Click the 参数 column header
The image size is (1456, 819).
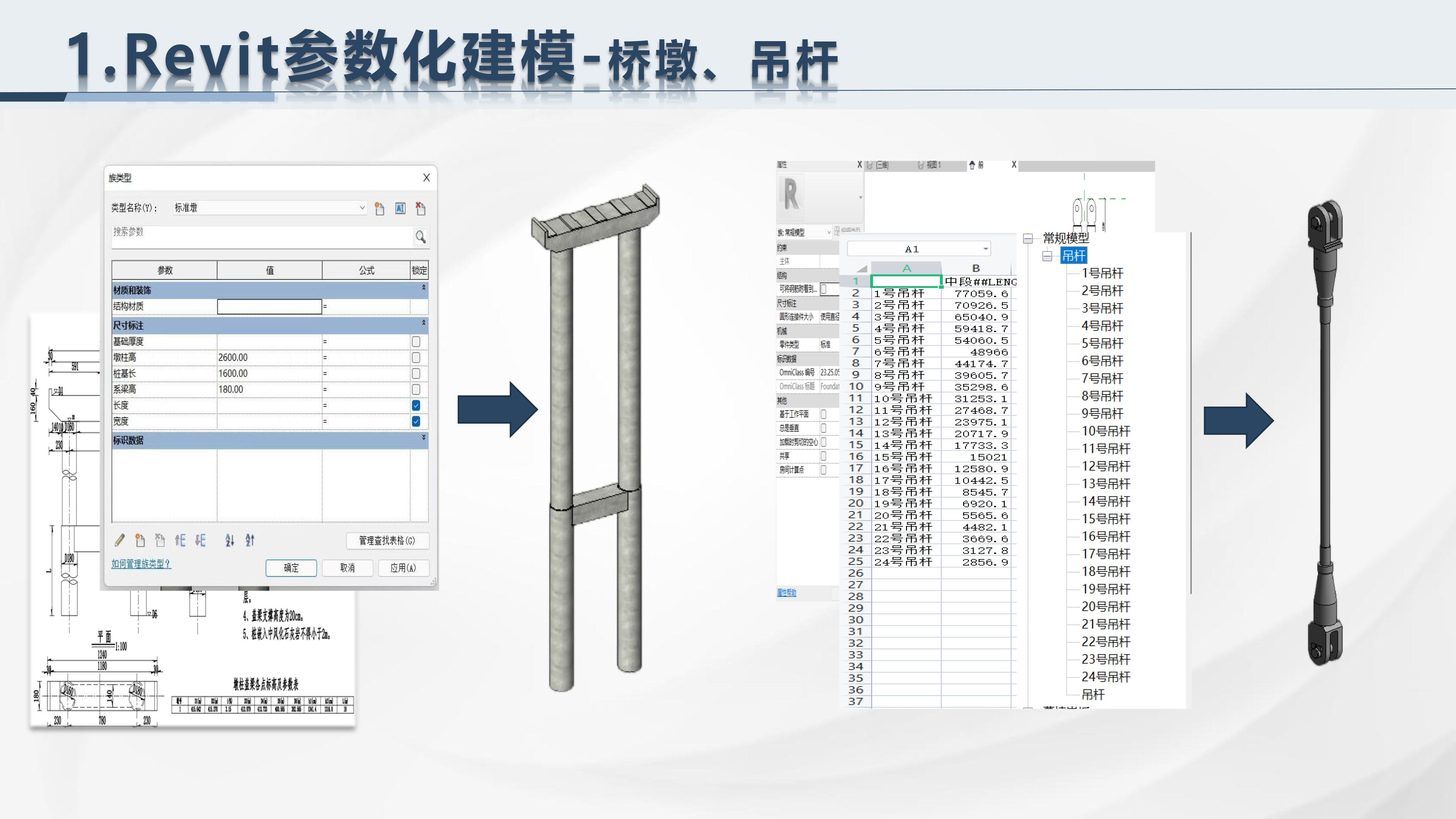pyautogui.click(x=165, y=270)
